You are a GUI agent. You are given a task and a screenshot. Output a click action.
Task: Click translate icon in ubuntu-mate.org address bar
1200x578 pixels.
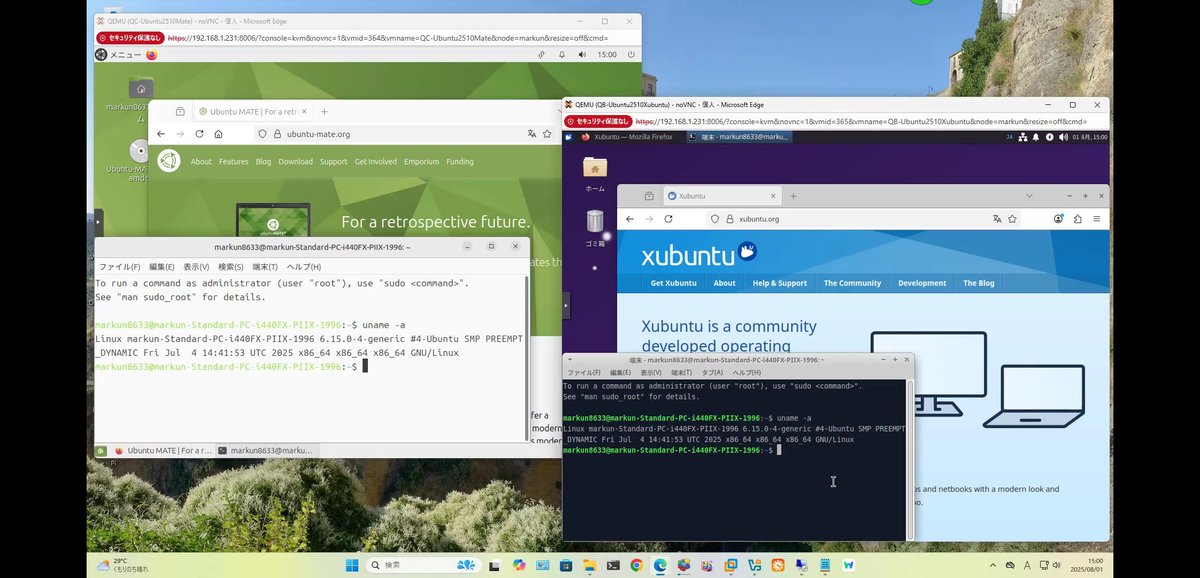coord(532,134)
